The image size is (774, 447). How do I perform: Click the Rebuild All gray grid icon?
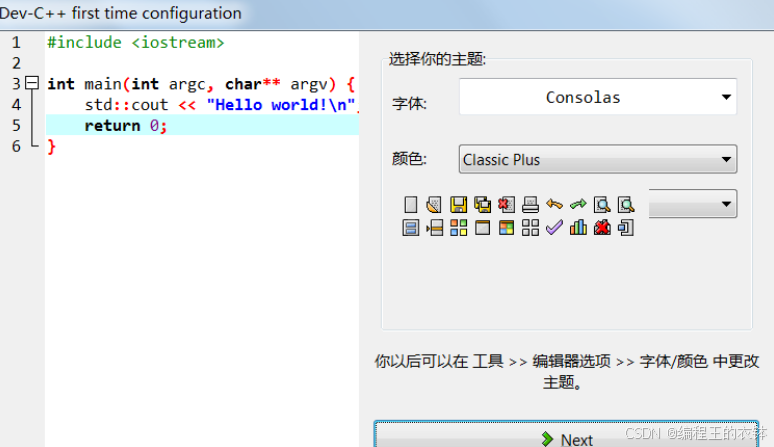530,228
